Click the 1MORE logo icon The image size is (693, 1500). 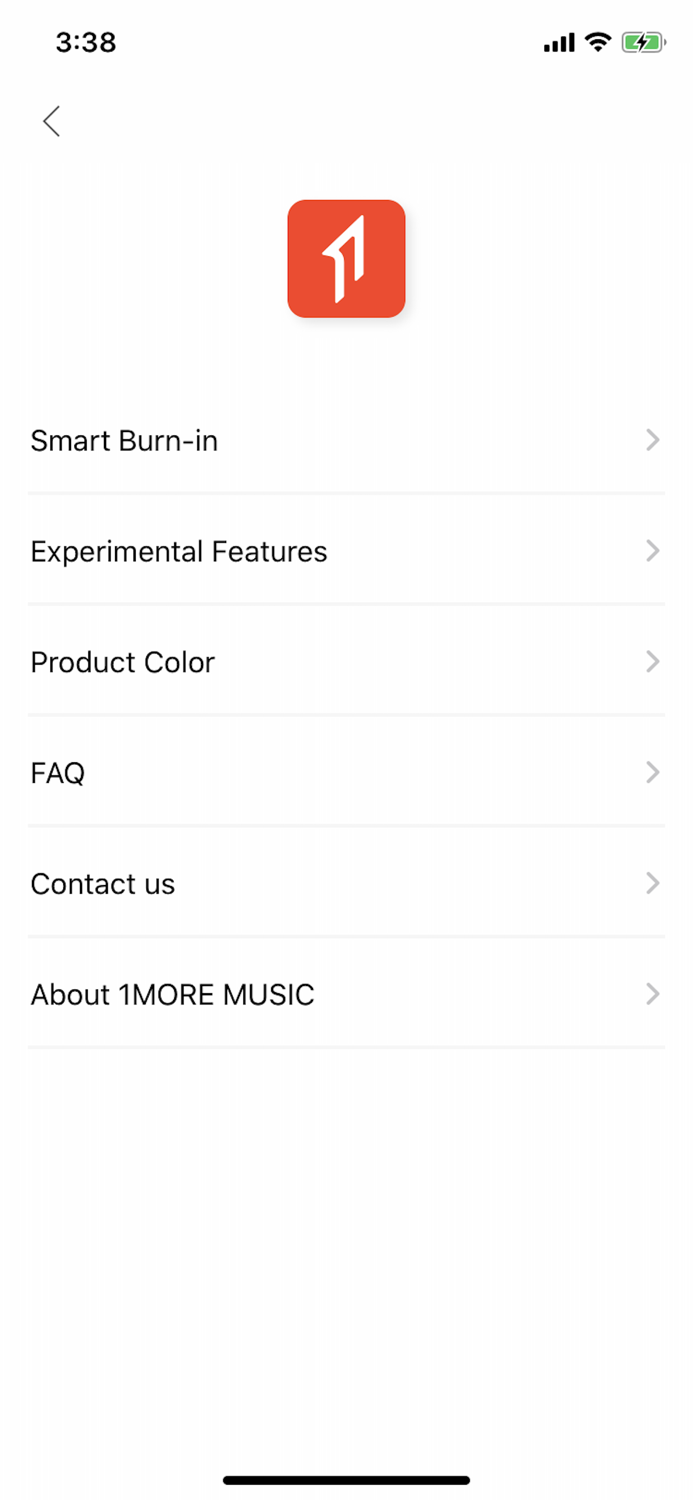(346, 258)
